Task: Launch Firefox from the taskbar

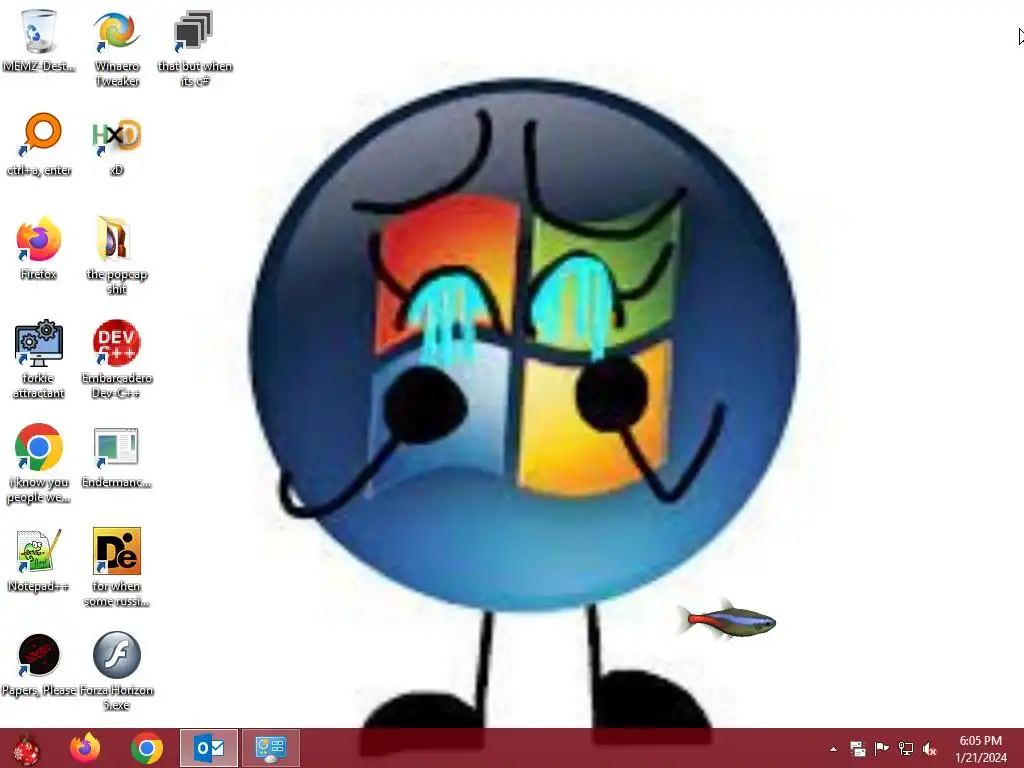Action: pyautogui.click(x=85, y=748)
